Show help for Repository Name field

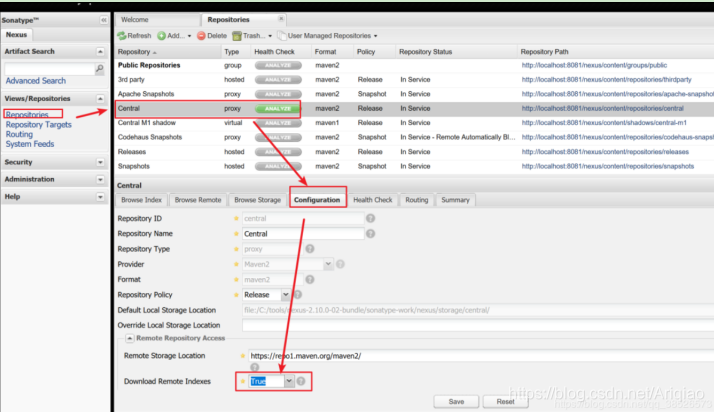click(x=370, y=234)
